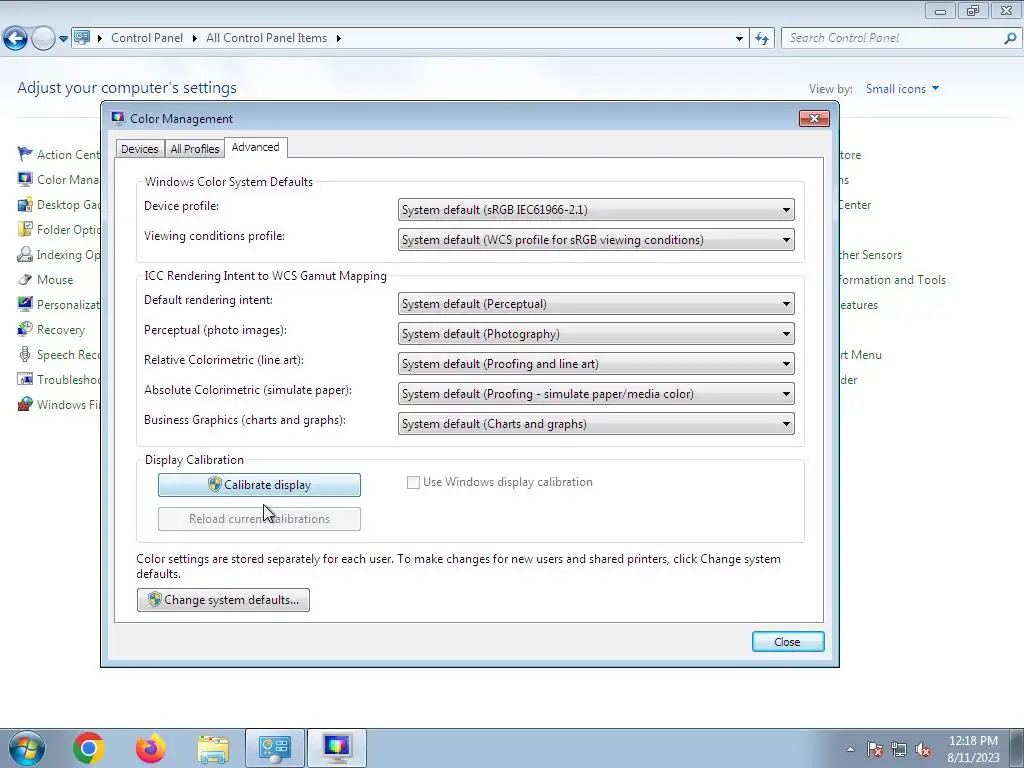Switch to Color Management taskbar button
This screenshot has height=768, width=1024.
coord(337,748)
